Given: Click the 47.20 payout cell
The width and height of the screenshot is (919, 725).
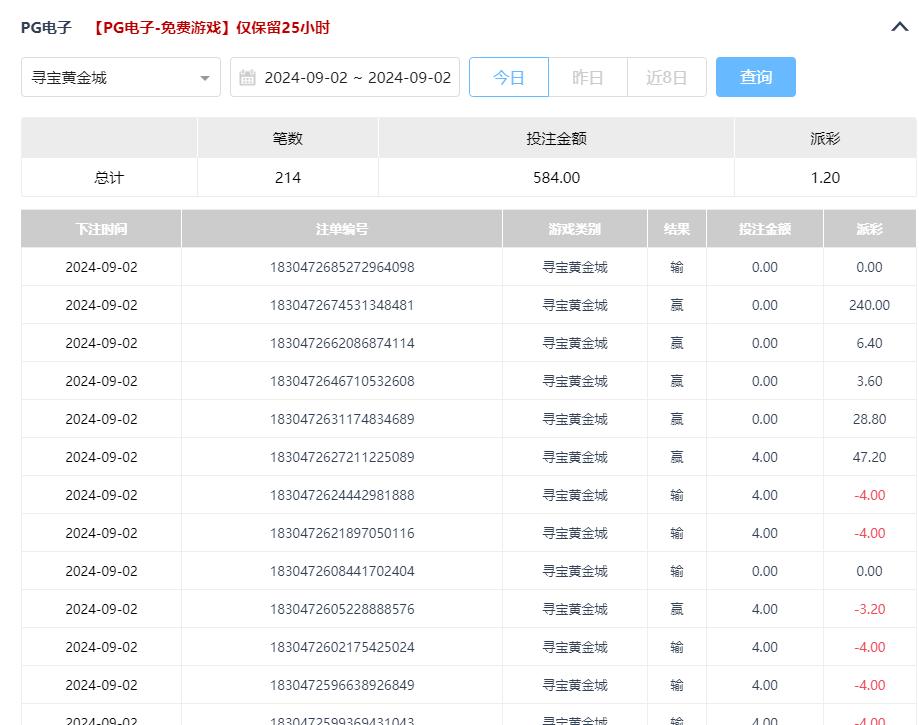Looking at the screenshot, I should pyautogui.click(x=869, y=457).
